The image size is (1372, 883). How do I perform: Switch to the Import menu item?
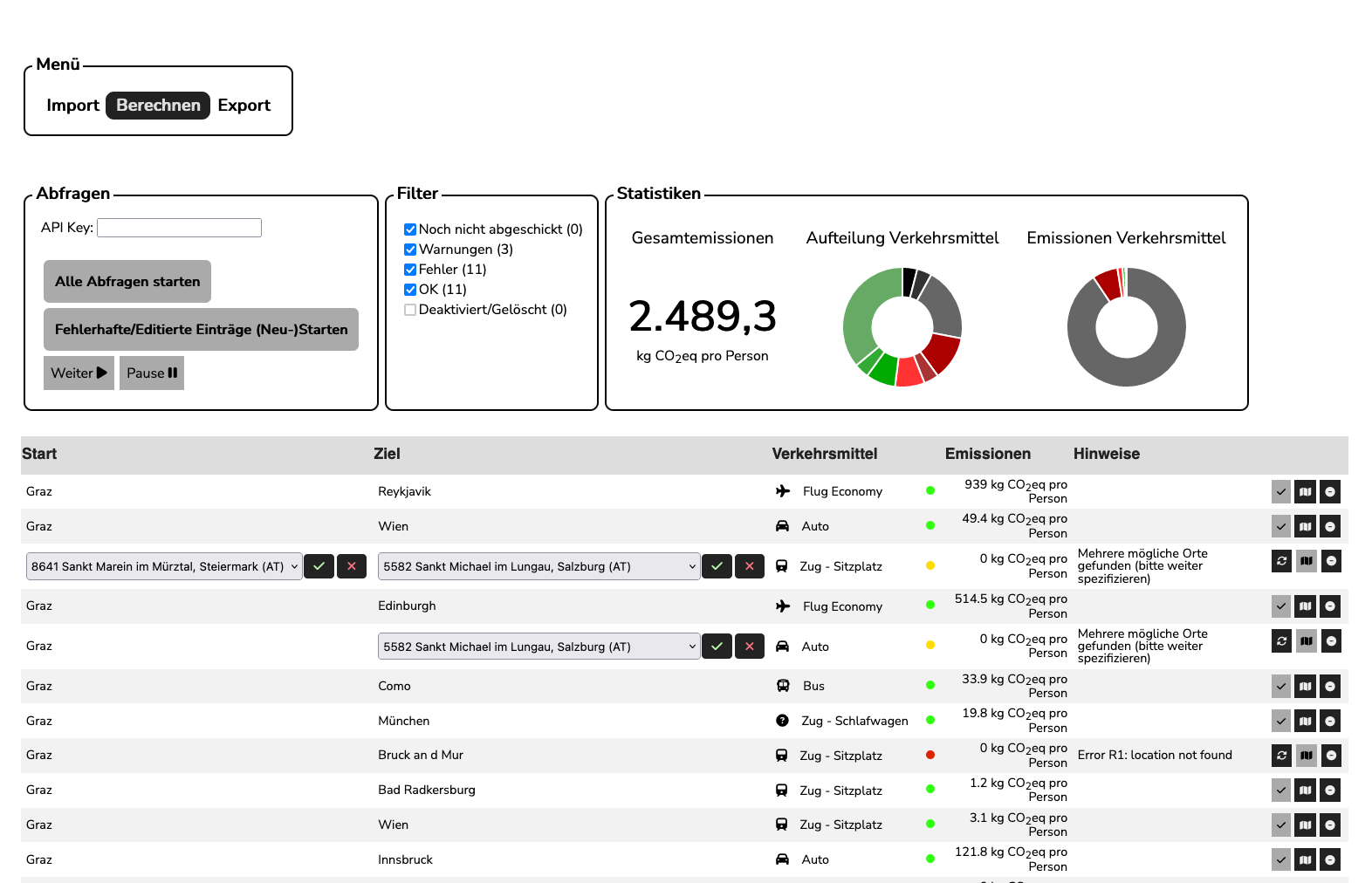coord(72,106)
